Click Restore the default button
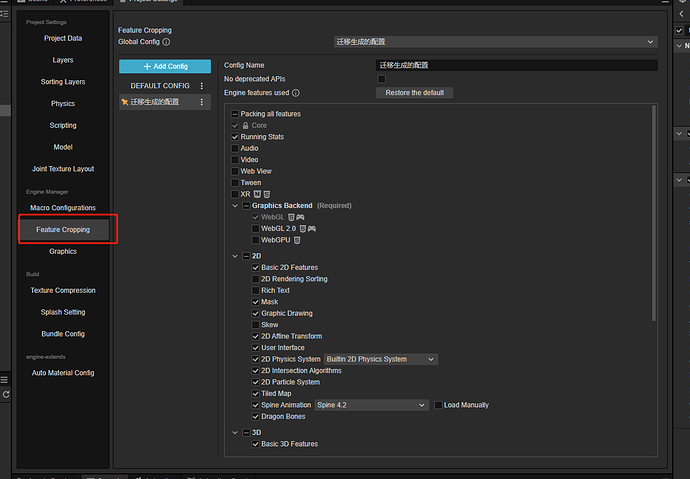The width and height of the screenshot is (690, 479). coord(415,93)
